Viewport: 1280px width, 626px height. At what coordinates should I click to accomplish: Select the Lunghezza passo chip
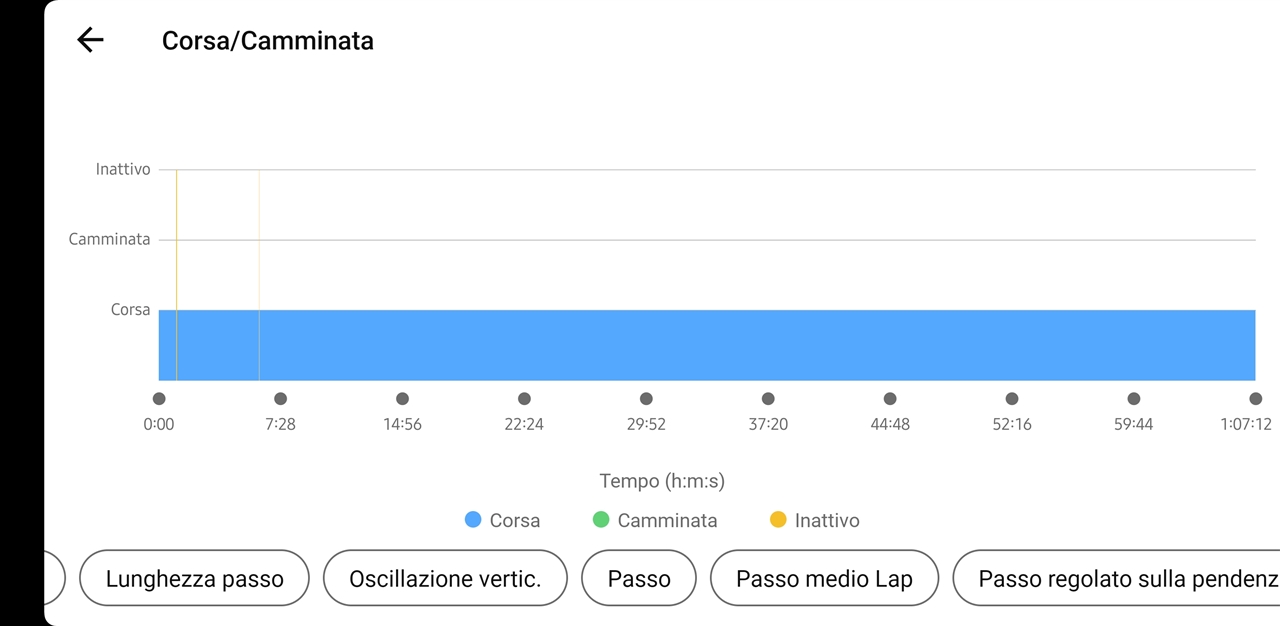[194, 578]
